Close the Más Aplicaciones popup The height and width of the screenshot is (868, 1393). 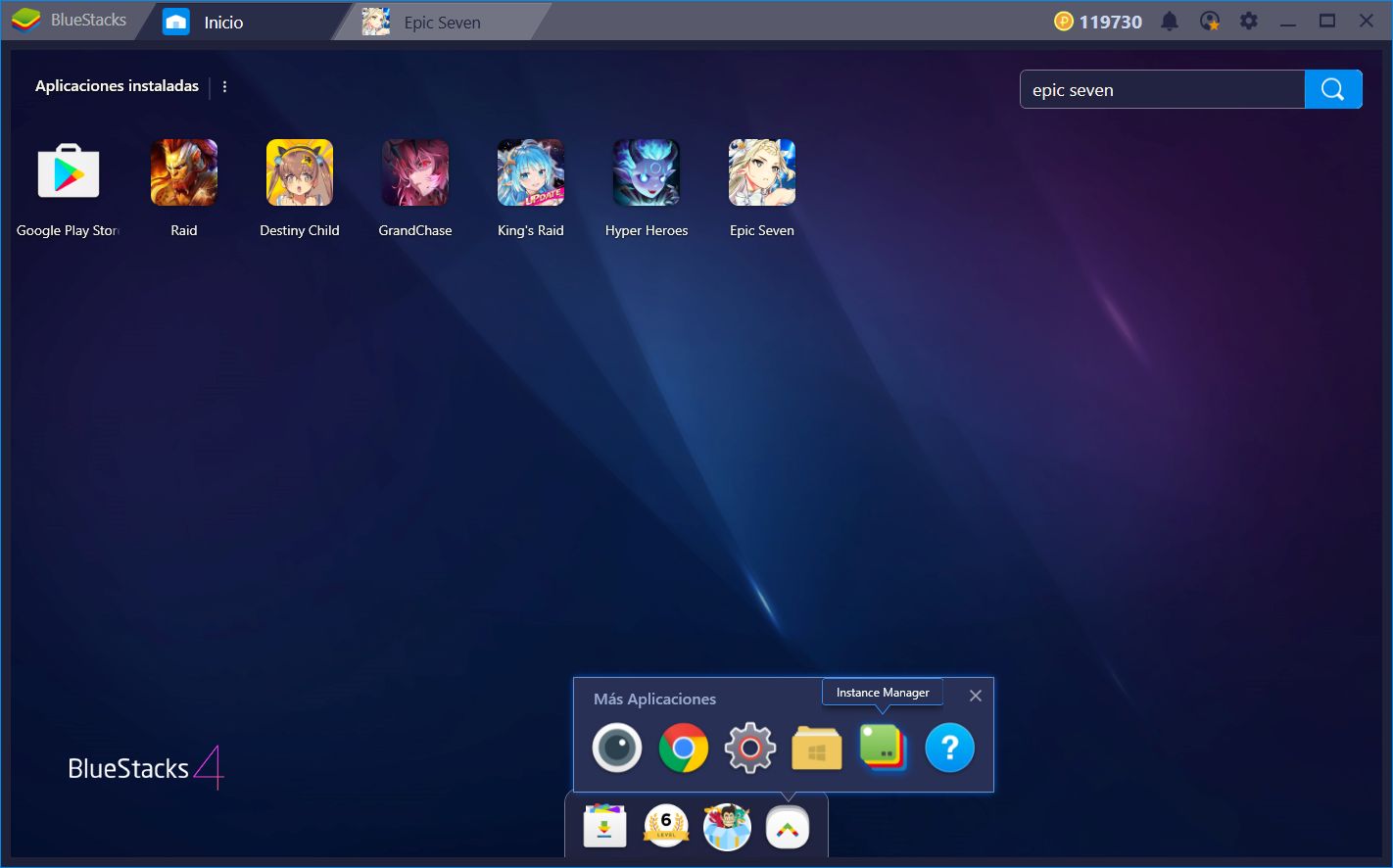[x=976, y=696]
